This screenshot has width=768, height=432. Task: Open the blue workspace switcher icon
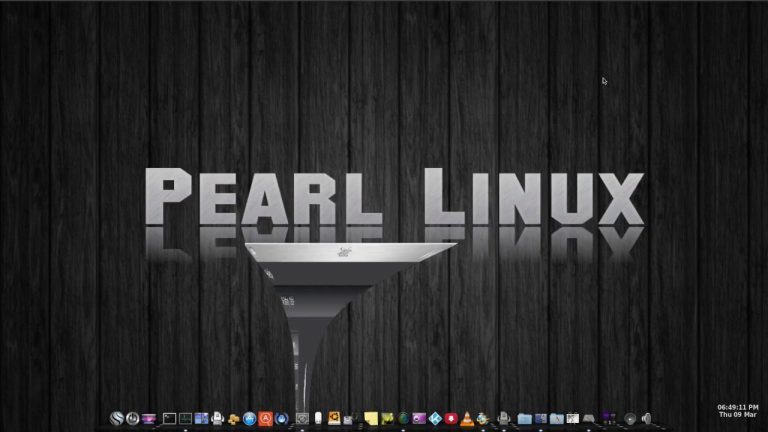pos(201,418)
